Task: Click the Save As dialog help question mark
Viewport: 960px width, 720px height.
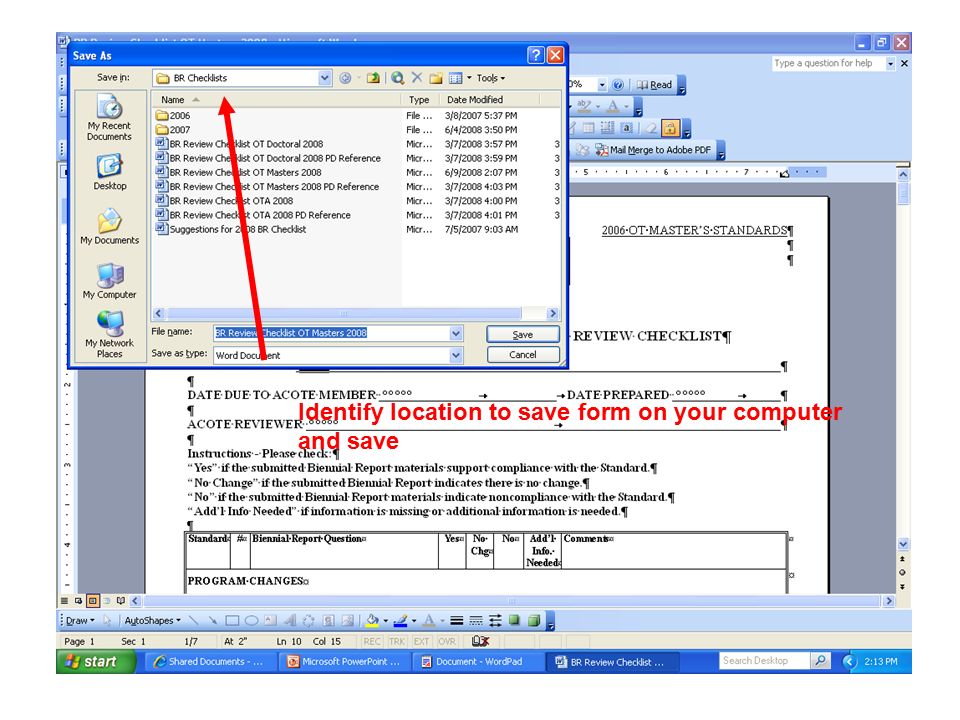Action: point(535,55)
